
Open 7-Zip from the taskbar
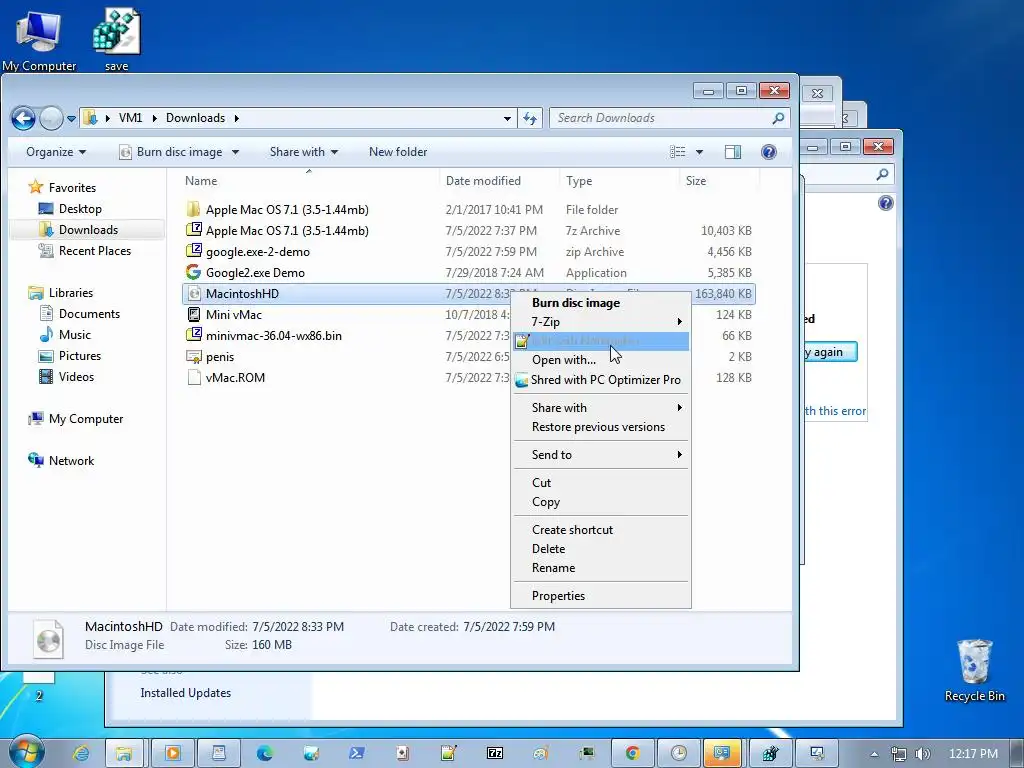pos(494,754)
